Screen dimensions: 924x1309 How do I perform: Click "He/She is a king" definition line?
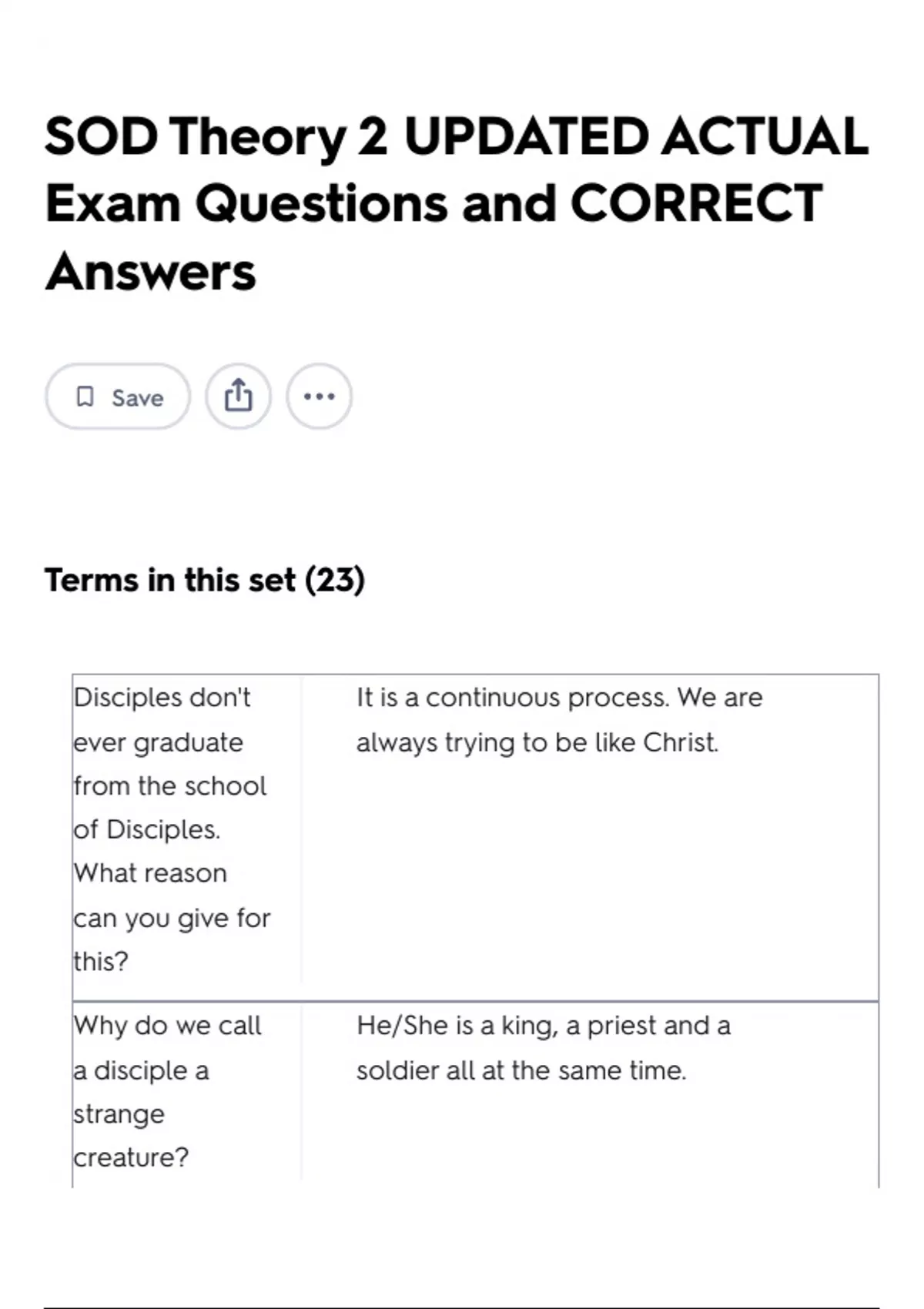point(543,1026)
